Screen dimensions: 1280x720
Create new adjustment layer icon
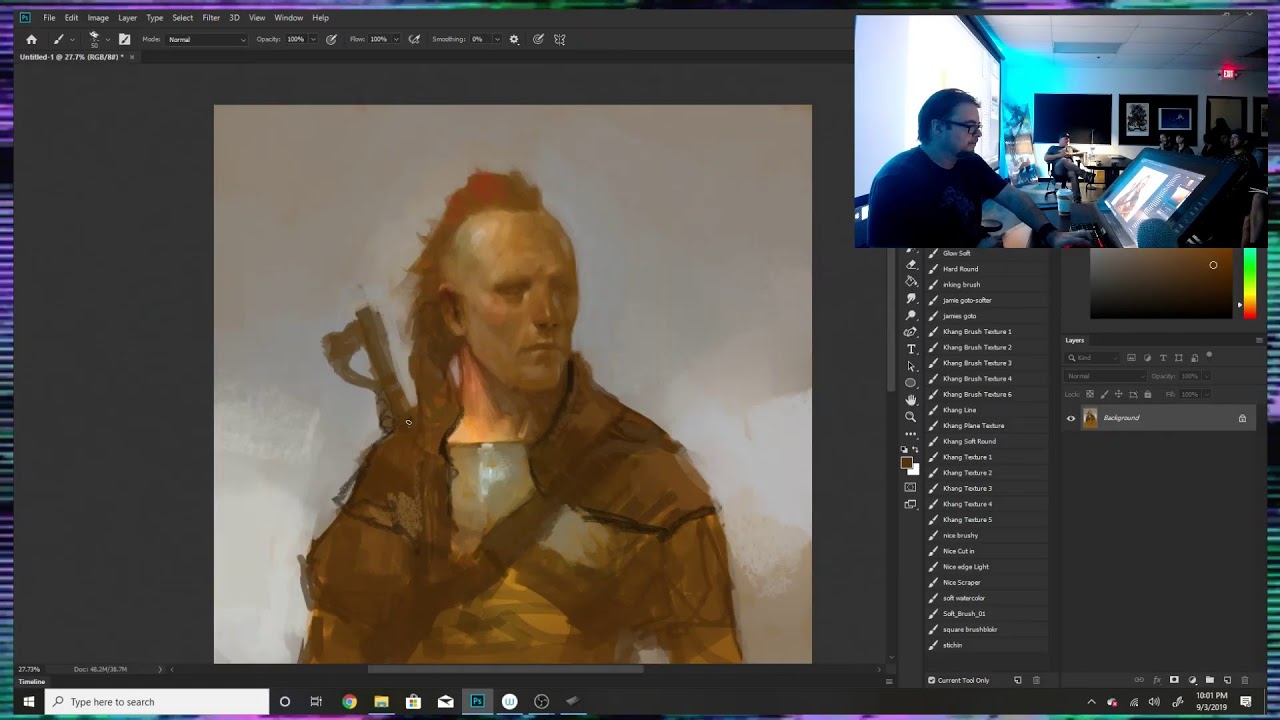tap(1192, 680)
